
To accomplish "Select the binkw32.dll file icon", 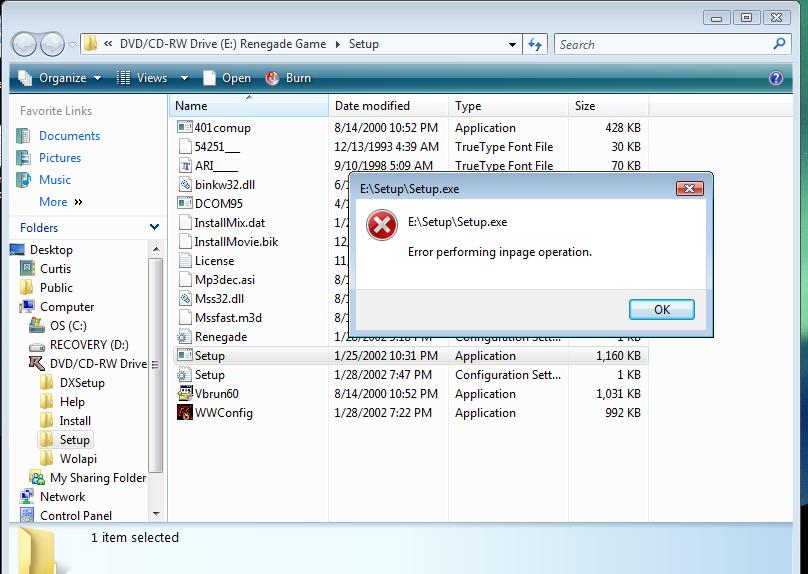I will coord(185,185).
